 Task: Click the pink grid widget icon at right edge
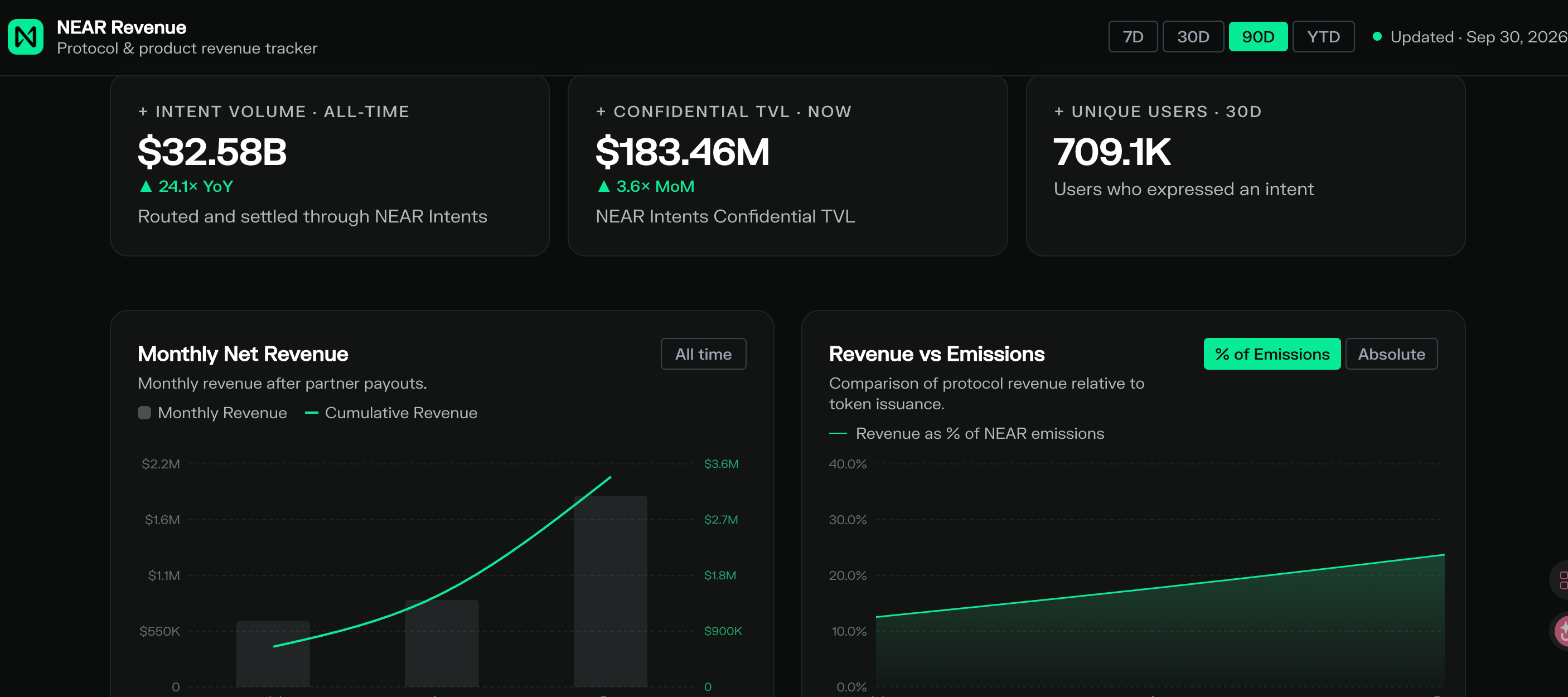(x=1562, y=580)
